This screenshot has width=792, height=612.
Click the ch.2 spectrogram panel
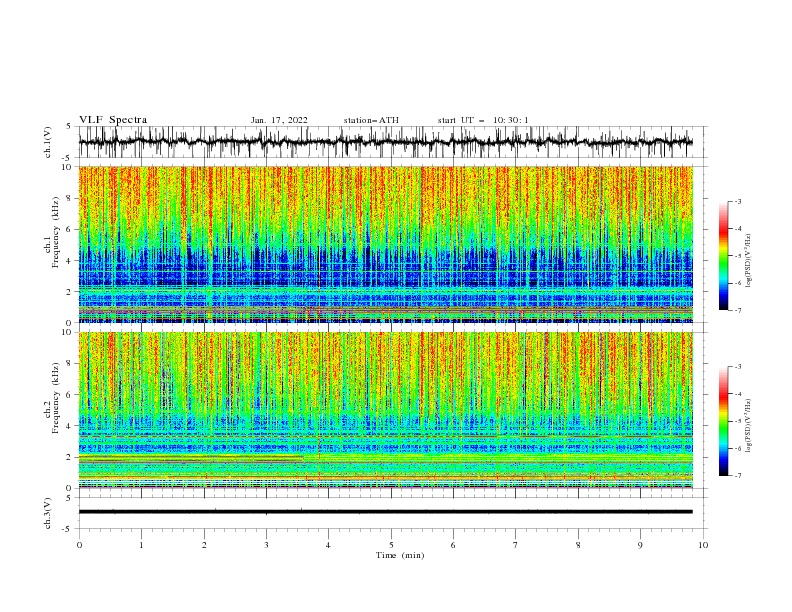tap(385, 410)
